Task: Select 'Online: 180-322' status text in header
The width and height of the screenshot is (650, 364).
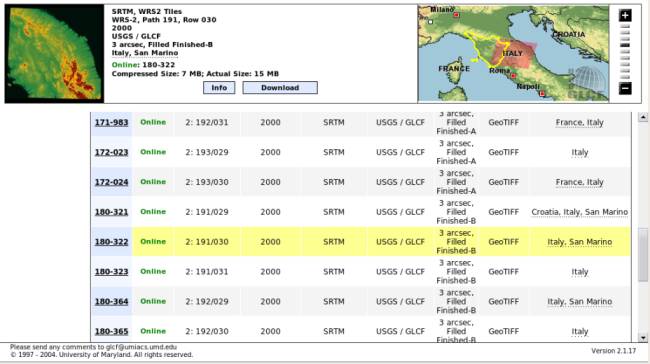Action: [x=143, y=65]
